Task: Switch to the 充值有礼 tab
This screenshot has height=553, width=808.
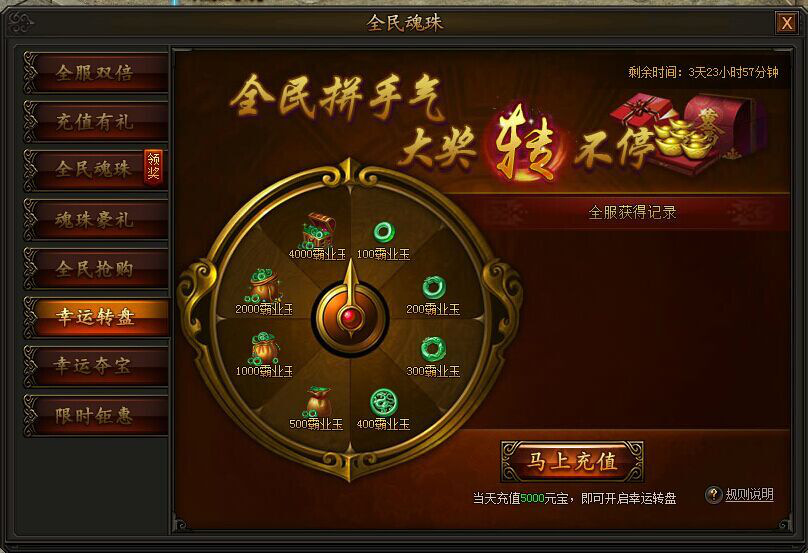Action: pyautogui.click(x=96, y=122)
